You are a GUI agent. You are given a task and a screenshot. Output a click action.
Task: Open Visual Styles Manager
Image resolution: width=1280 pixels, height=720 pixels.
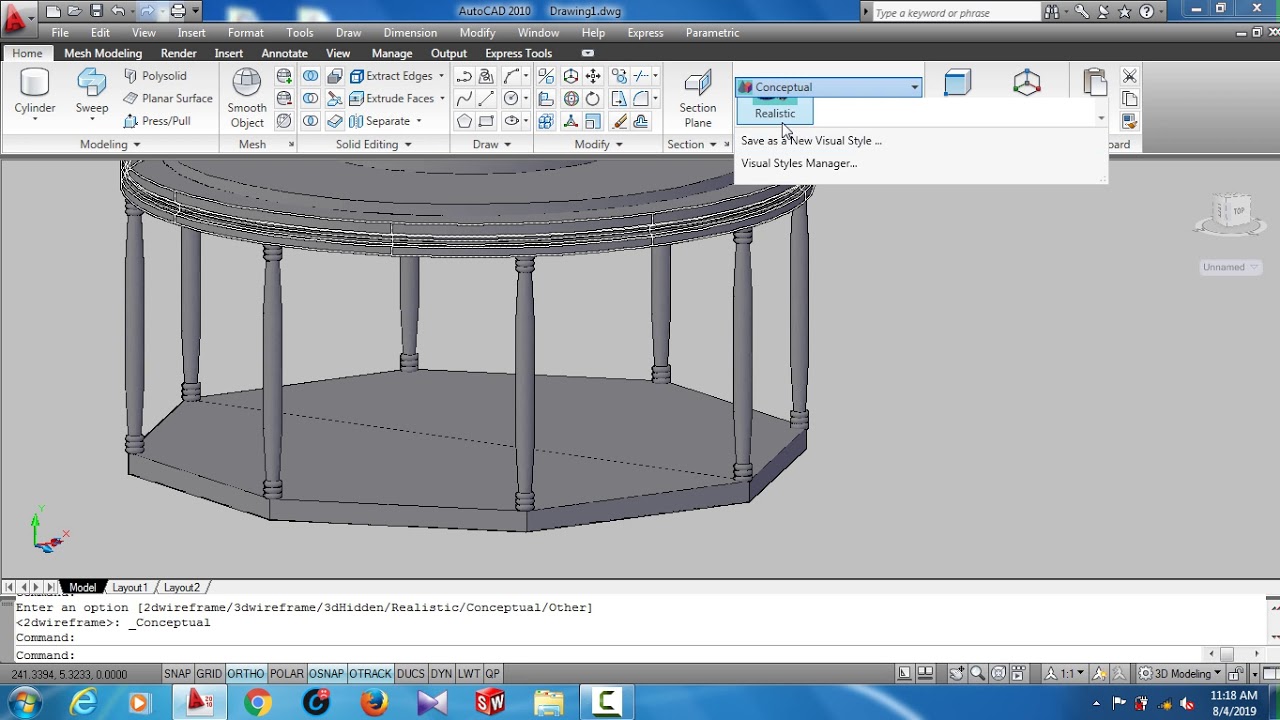pyautogui.click(x=798, y=163)
